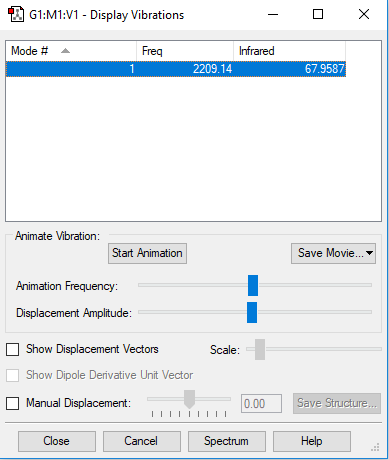Minimize the Display Vibrations window
This screenshot has height=460, width=389.
coord(273,14)
